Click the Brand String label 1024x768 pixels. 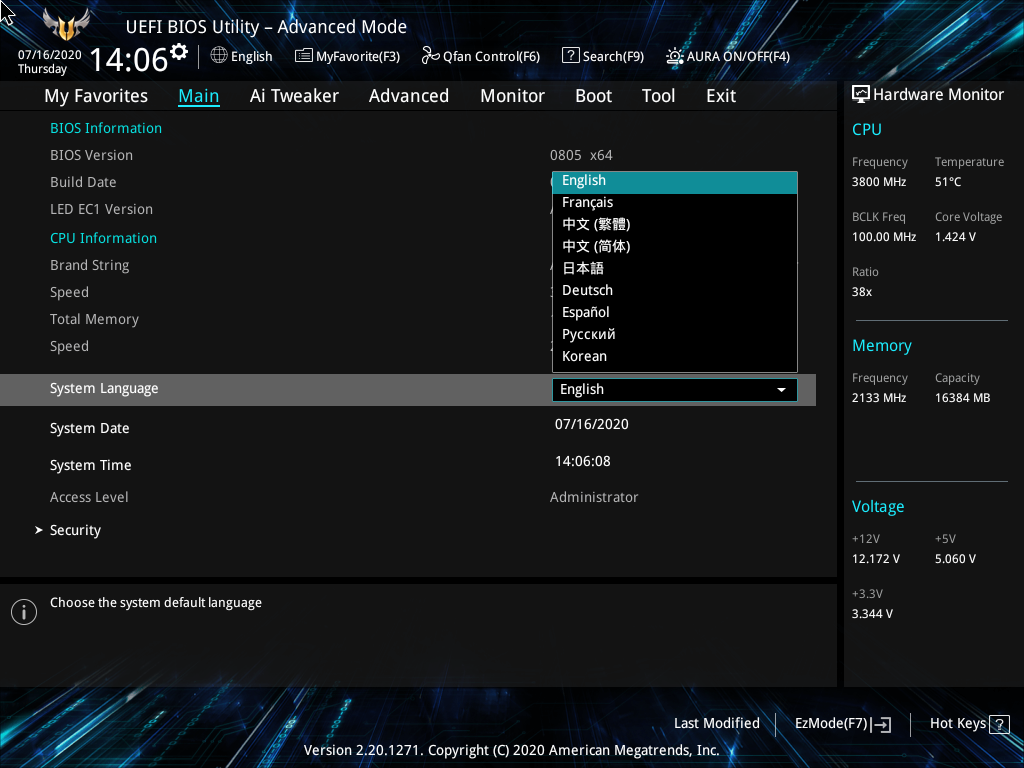(89, 266)
